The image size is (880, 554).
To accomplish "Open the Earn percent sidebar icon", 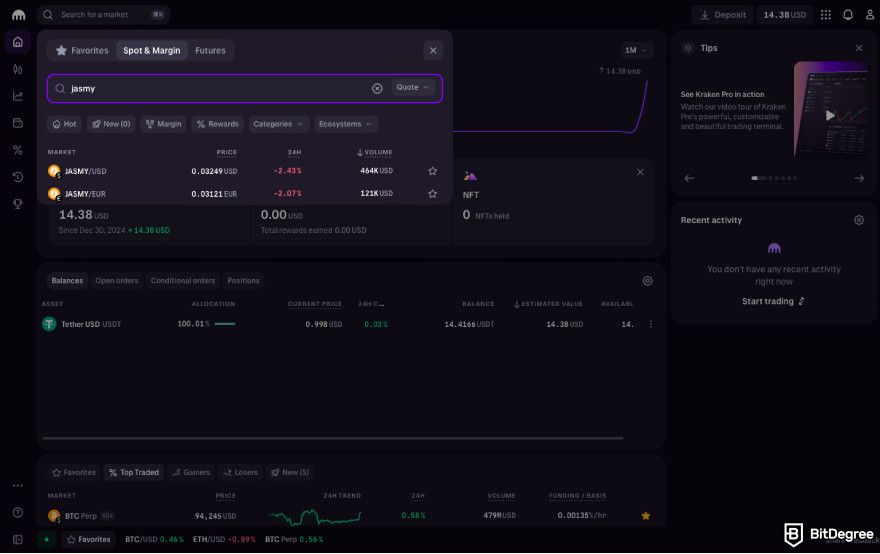I will point(18,150).
